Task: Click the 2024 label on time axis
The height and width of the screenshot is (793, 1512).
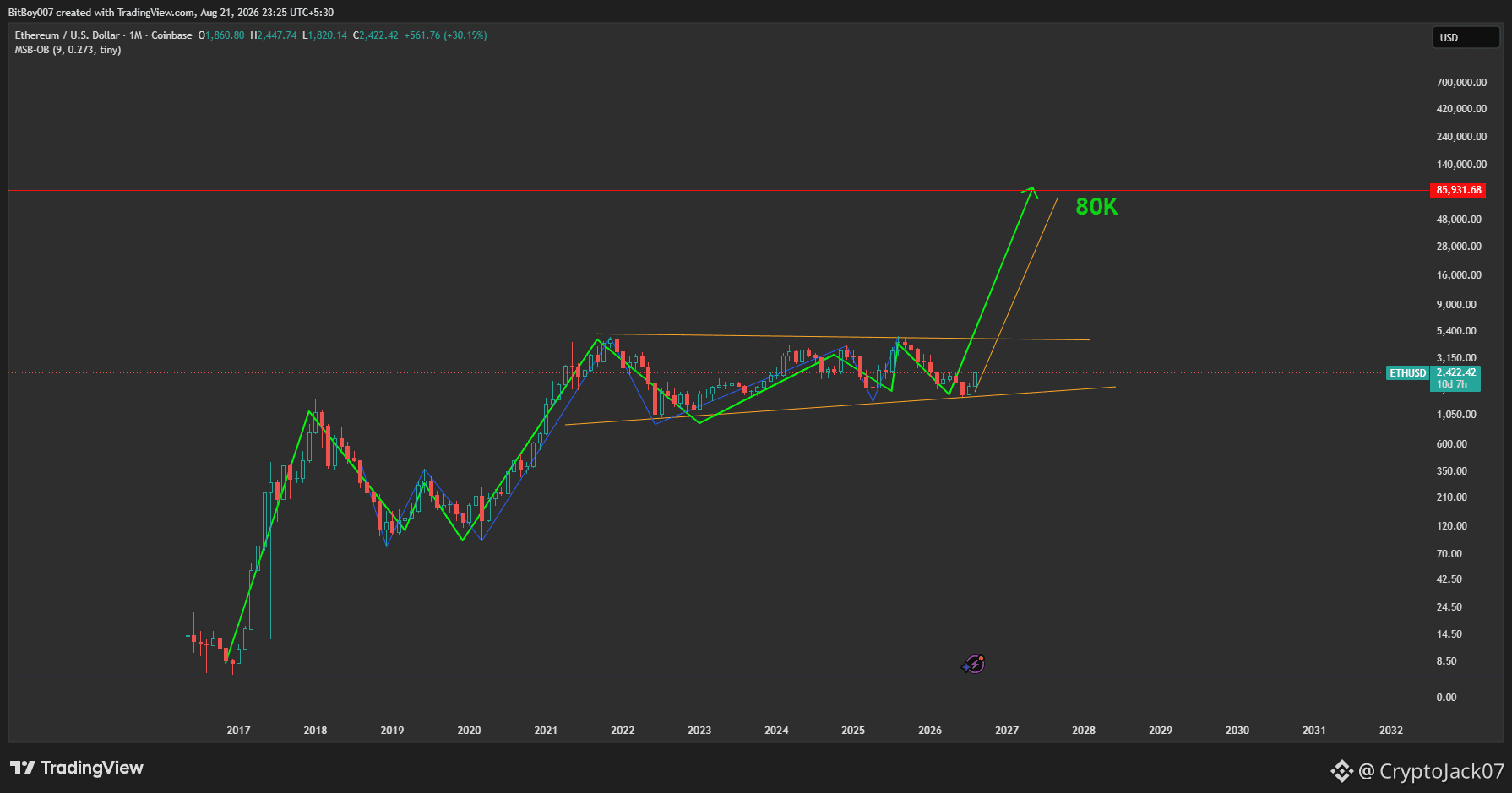Action: point(776,731)
